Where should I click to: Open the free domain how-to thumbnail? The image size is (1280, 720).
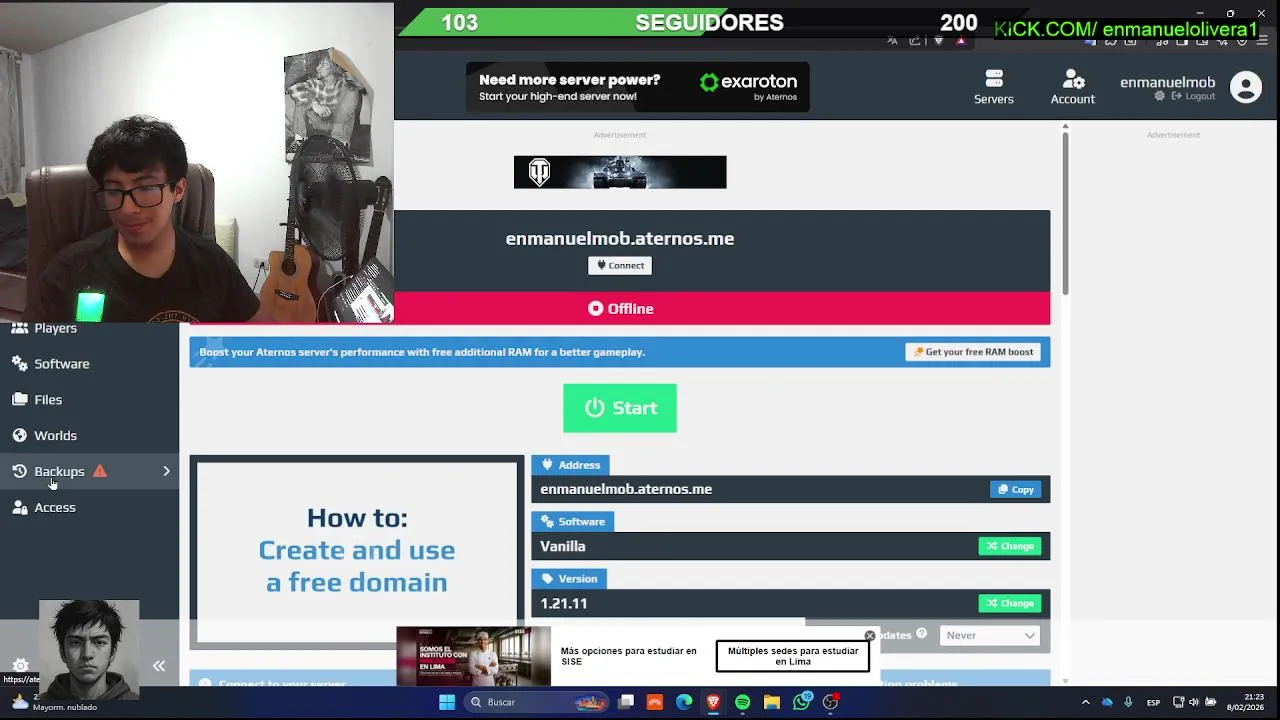point(357,550)
